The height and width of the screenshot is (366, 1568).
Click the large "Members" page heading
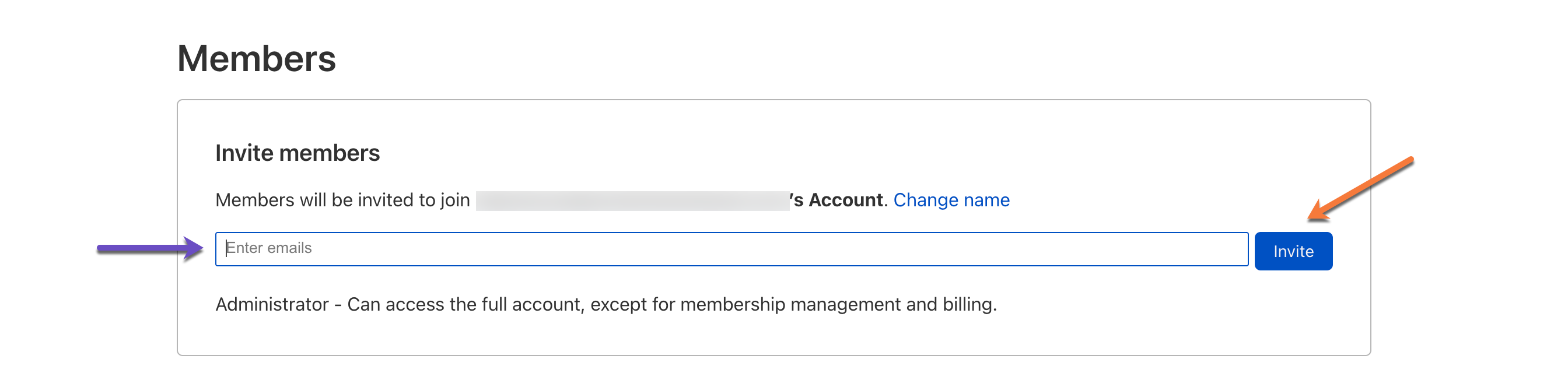point(256,59)
